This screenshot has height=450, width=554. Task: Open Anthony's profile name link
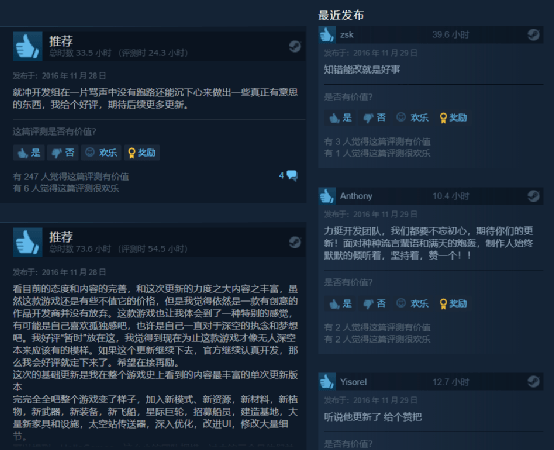(356, 196)
